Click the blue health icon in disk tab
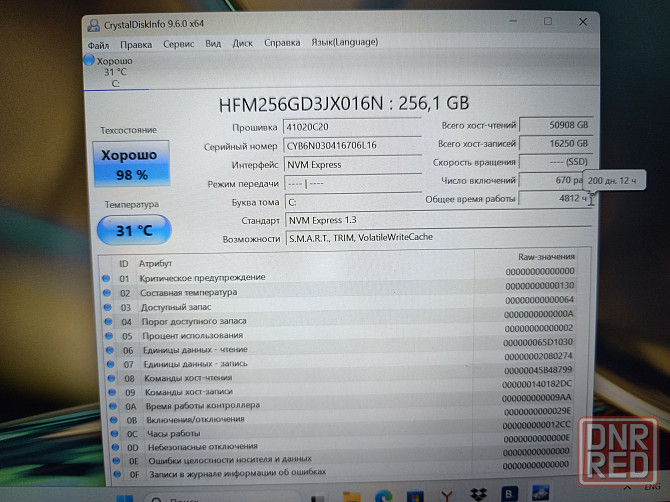This screenshot has width=670, height=502. pyautogui.click(x=89, y=60)
